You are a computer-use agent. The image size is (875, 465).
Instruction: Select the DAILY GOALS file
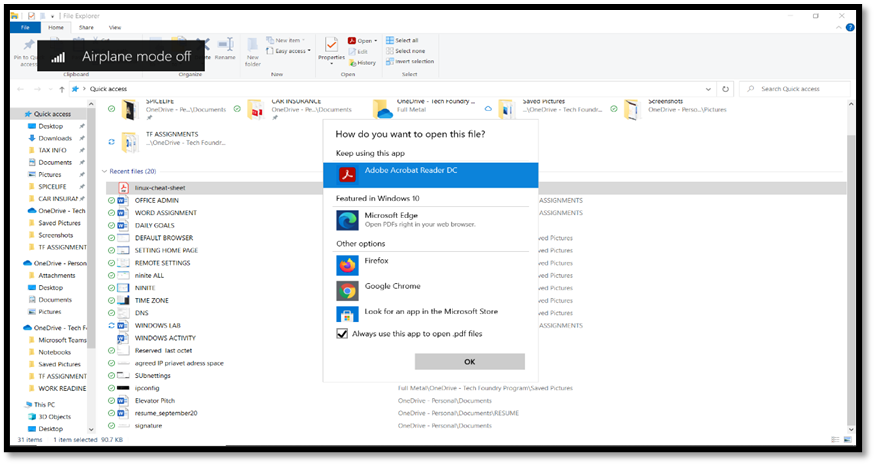click(x=155, y=226)
